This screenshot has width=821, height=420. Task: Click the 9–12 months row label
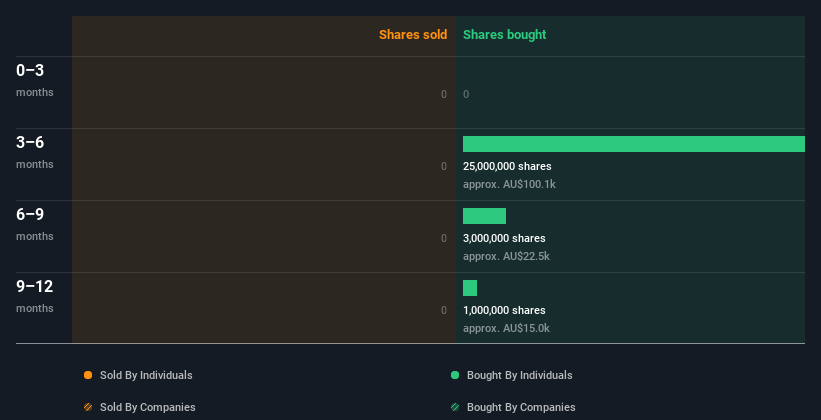click(35, 296)
